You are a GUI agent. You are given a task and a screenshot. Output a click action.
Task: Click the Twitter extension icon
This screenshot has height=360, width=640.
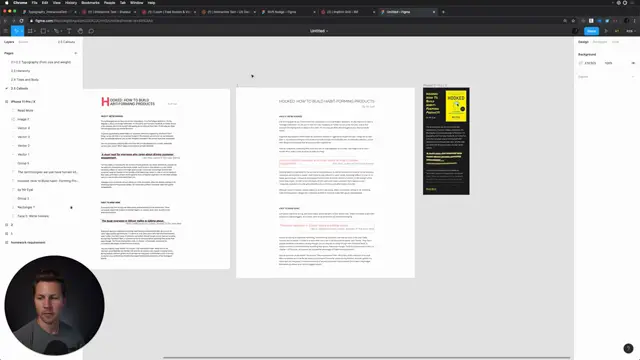[x=607, y=21]
